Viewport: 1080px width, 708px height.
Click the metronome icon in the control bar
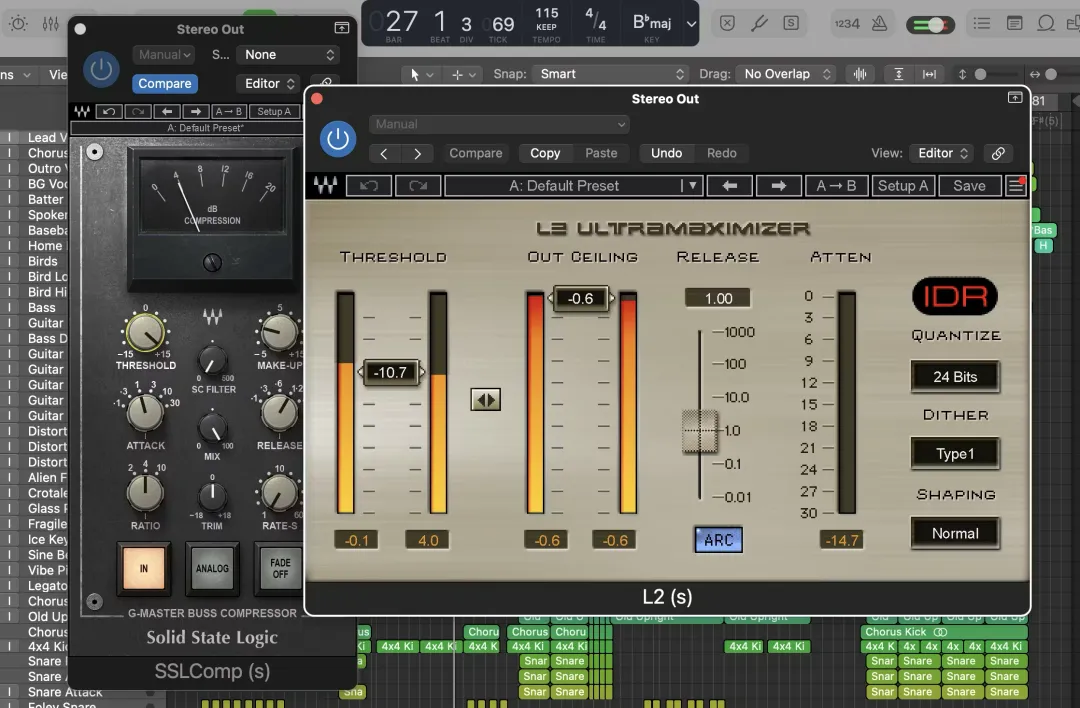(x=880, y=23)
